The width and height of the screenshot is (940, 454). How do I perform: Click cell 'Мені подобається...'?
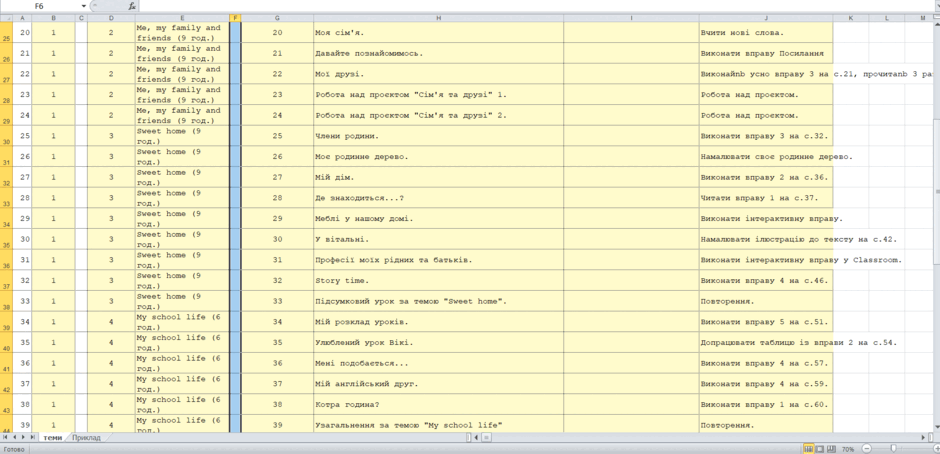coord(438,363)
